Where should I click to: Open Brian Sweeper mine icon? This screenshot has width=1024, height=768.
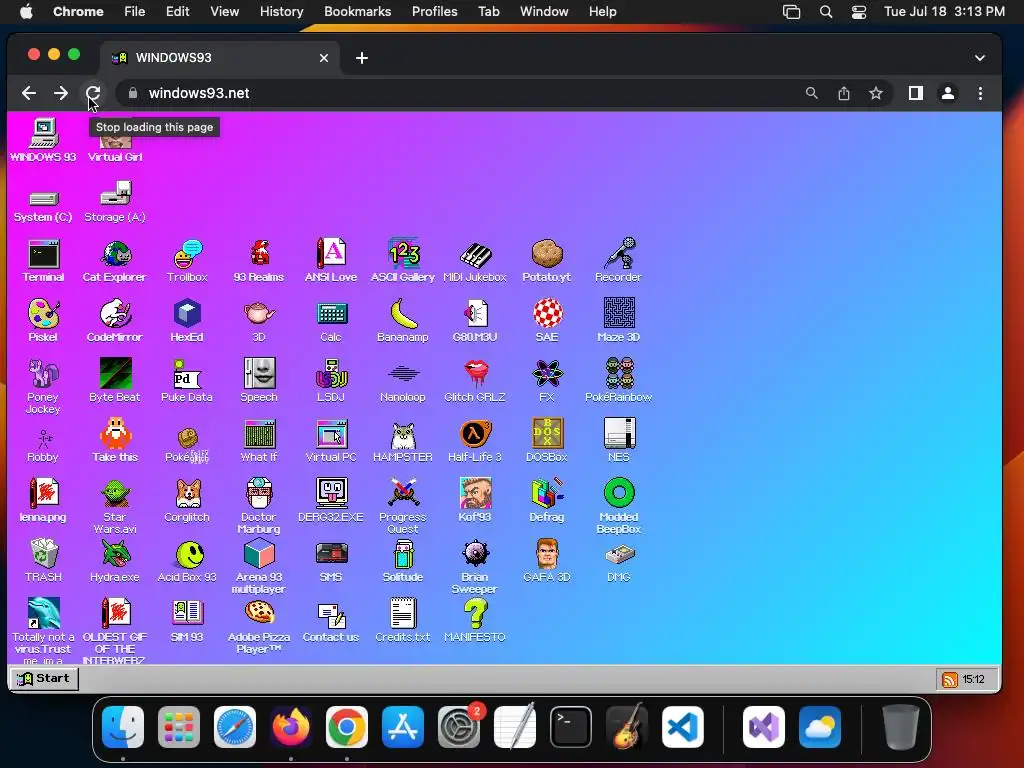[x=475, y=566]
